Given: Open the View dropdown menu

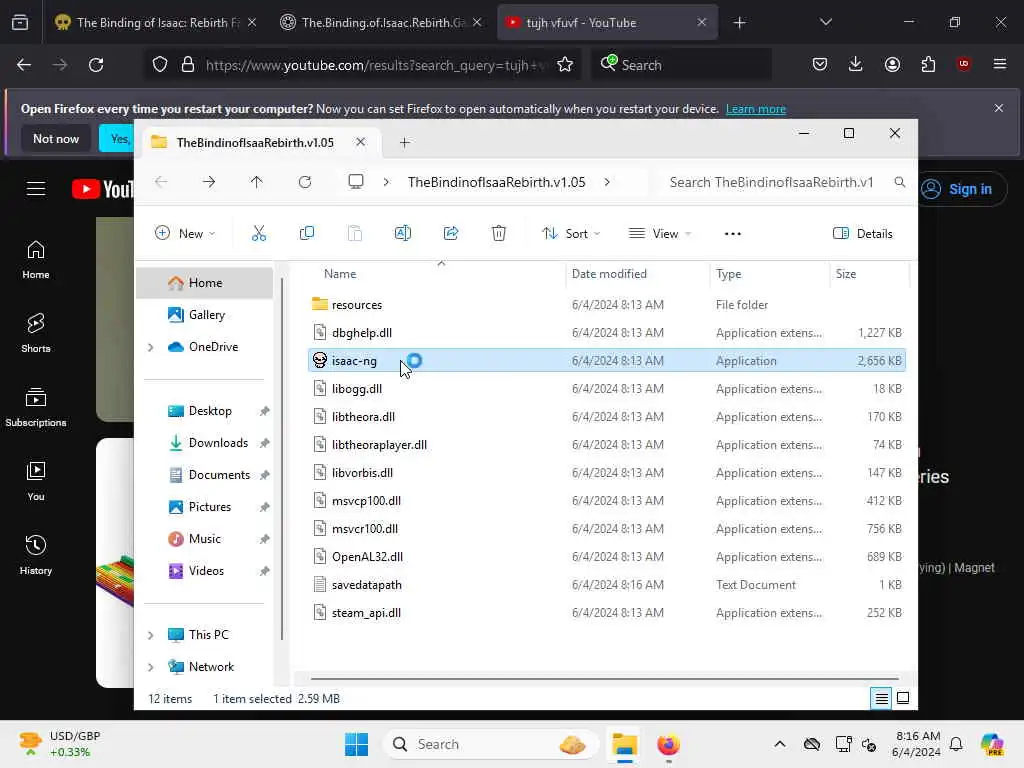Looking at the screenshot, I should pyautogui.click(x=660, y=234).
